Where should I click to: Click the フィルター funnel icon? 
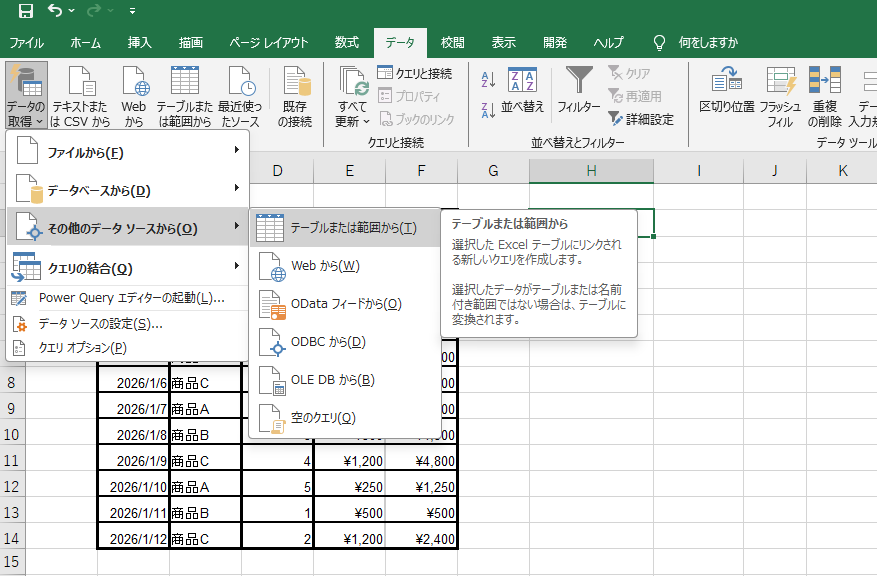579,81
